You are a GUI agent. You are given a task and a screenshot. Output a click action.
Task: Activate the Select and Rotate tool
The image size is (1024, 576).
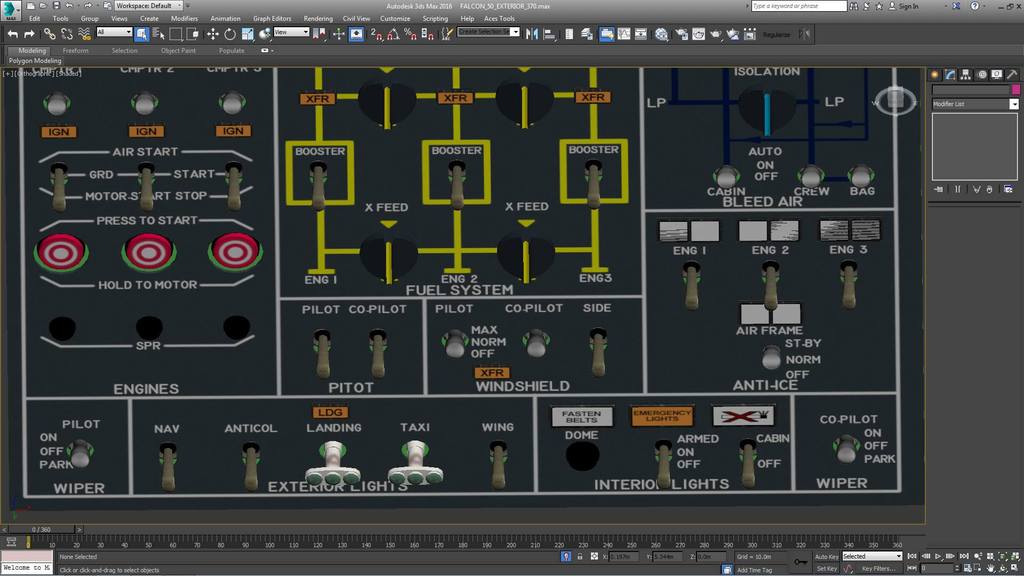[229, 34]
